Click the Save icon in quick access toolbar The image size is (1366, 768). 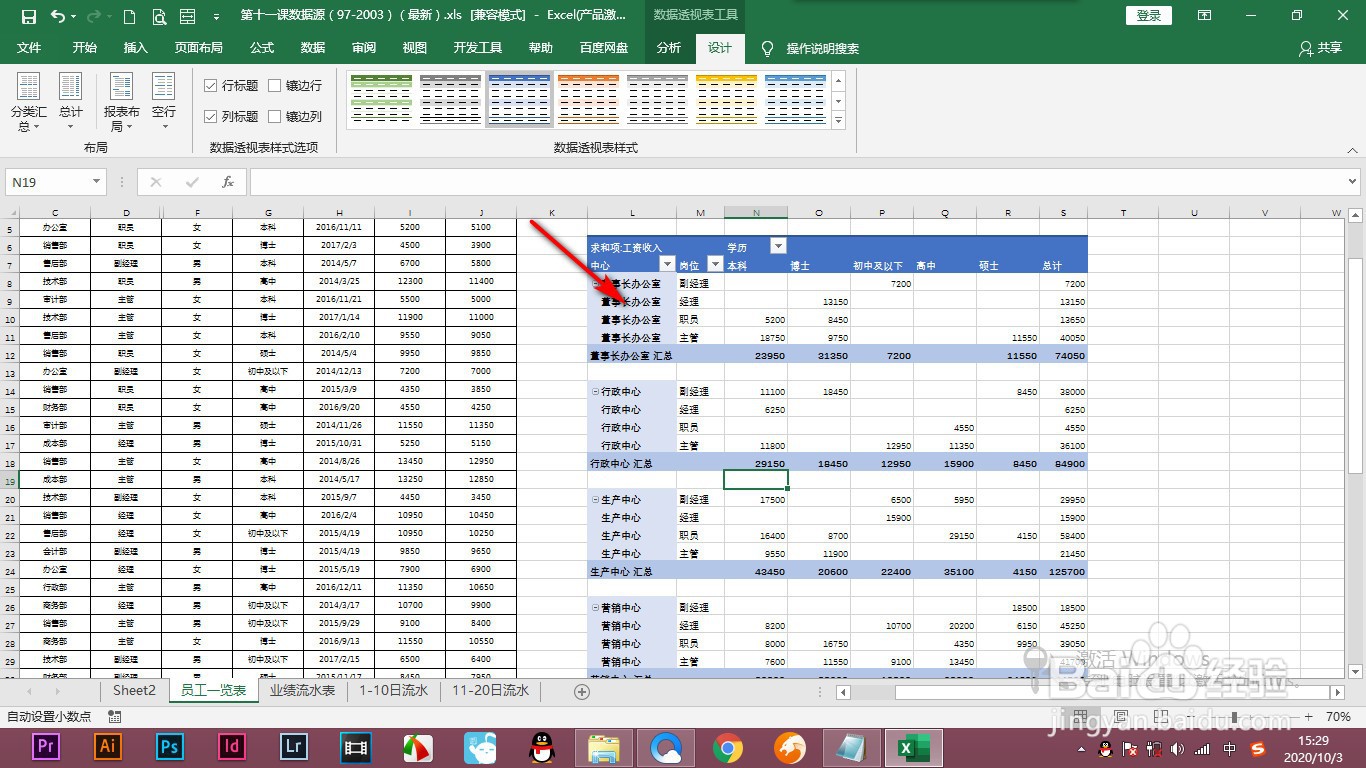(x=28, y=17)
